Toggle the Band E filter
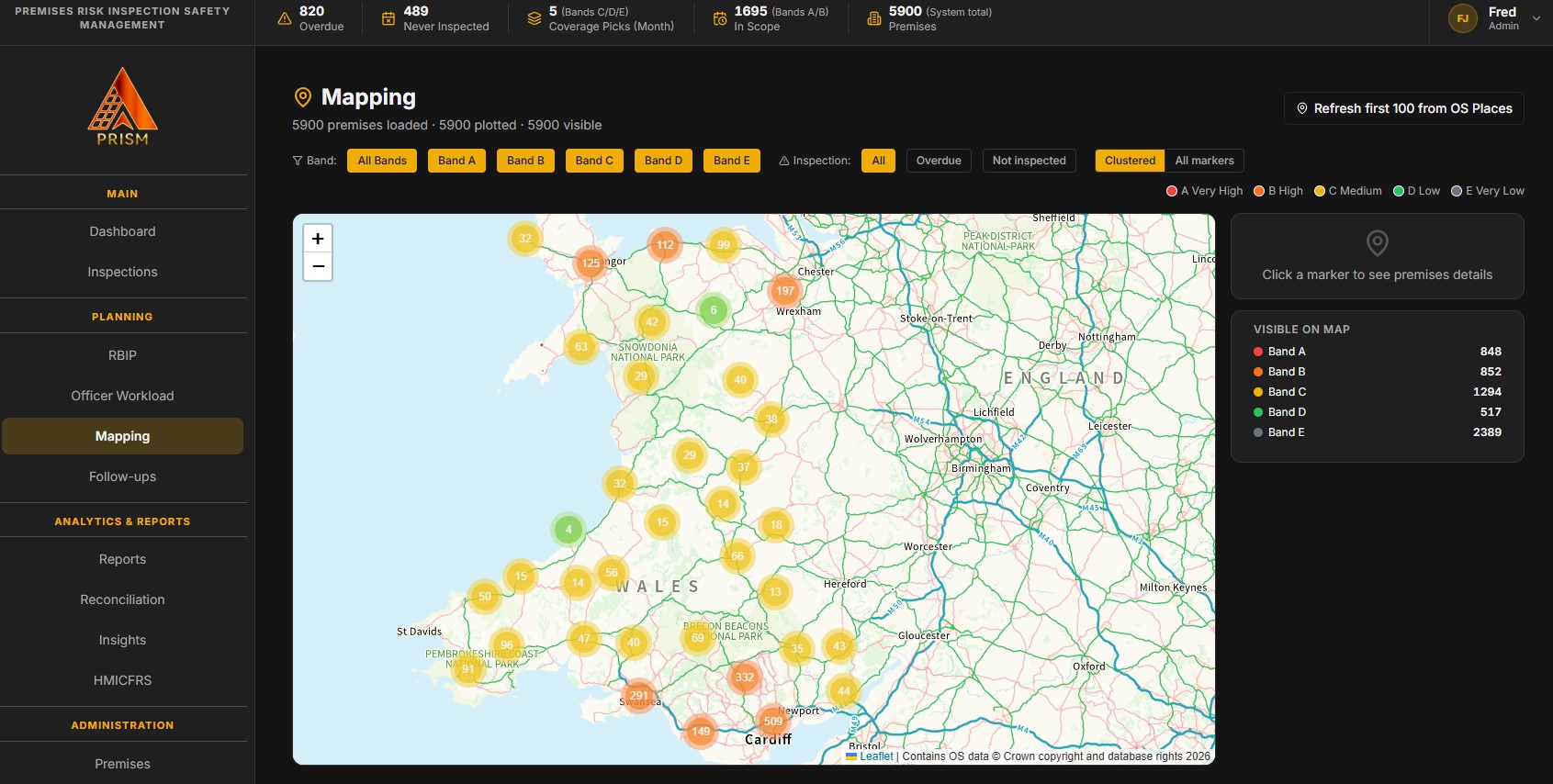This screenshot has width=1553, height=784. click(732, 161)
